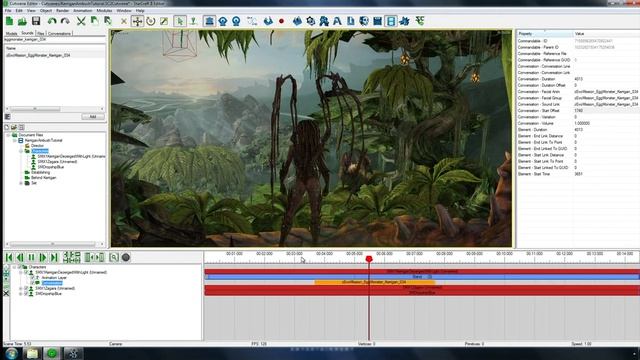Open the File menu

tap(8, 11)
